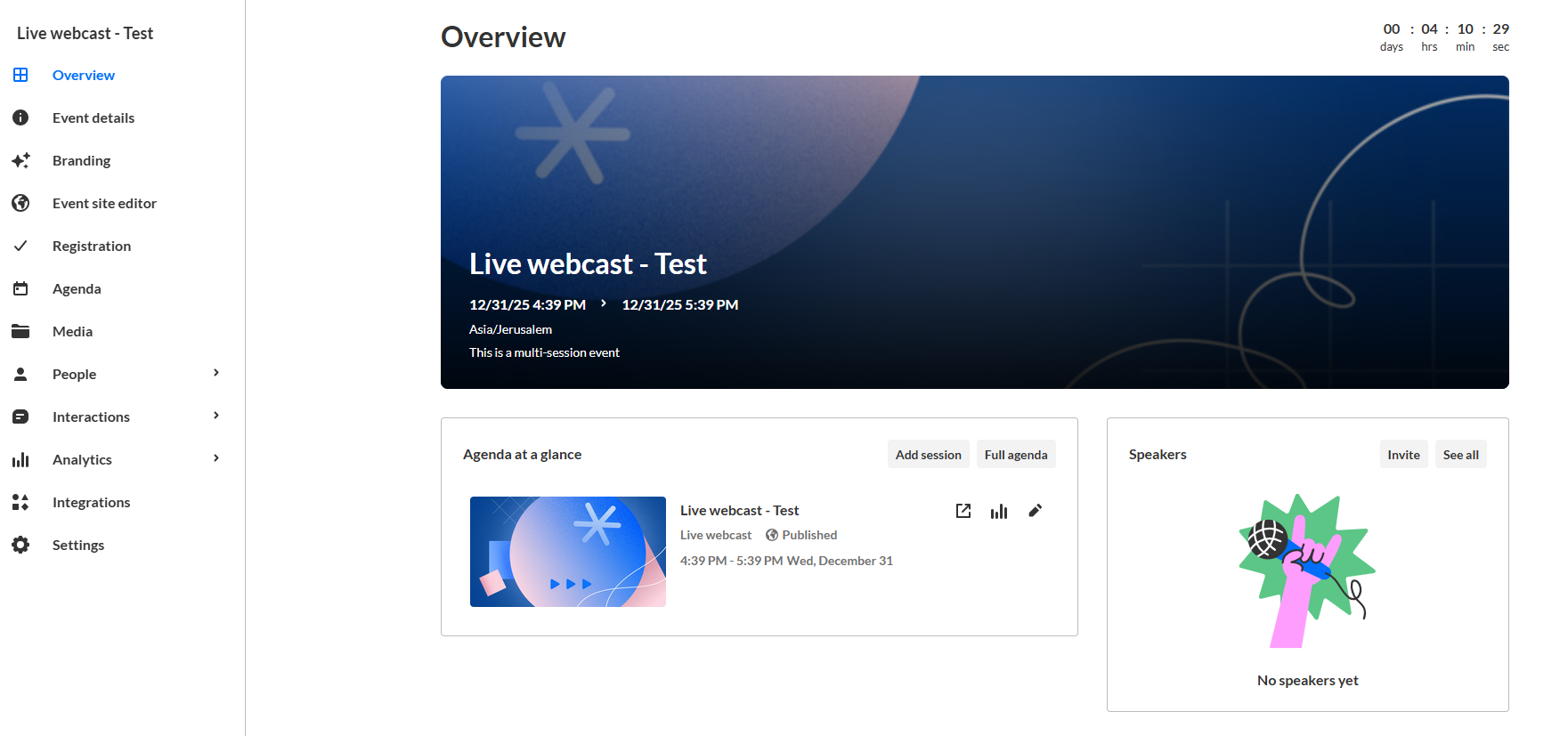Viewport: 1568px width, 736px height.
Task: Expand the Analytics submenu chevron
Action: (x=216, y=458)
